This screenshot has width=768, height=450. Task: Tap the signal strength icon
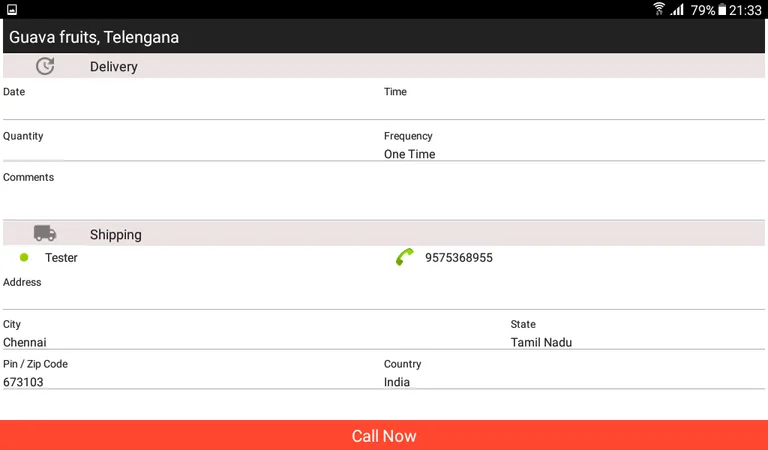click(678, 10)
